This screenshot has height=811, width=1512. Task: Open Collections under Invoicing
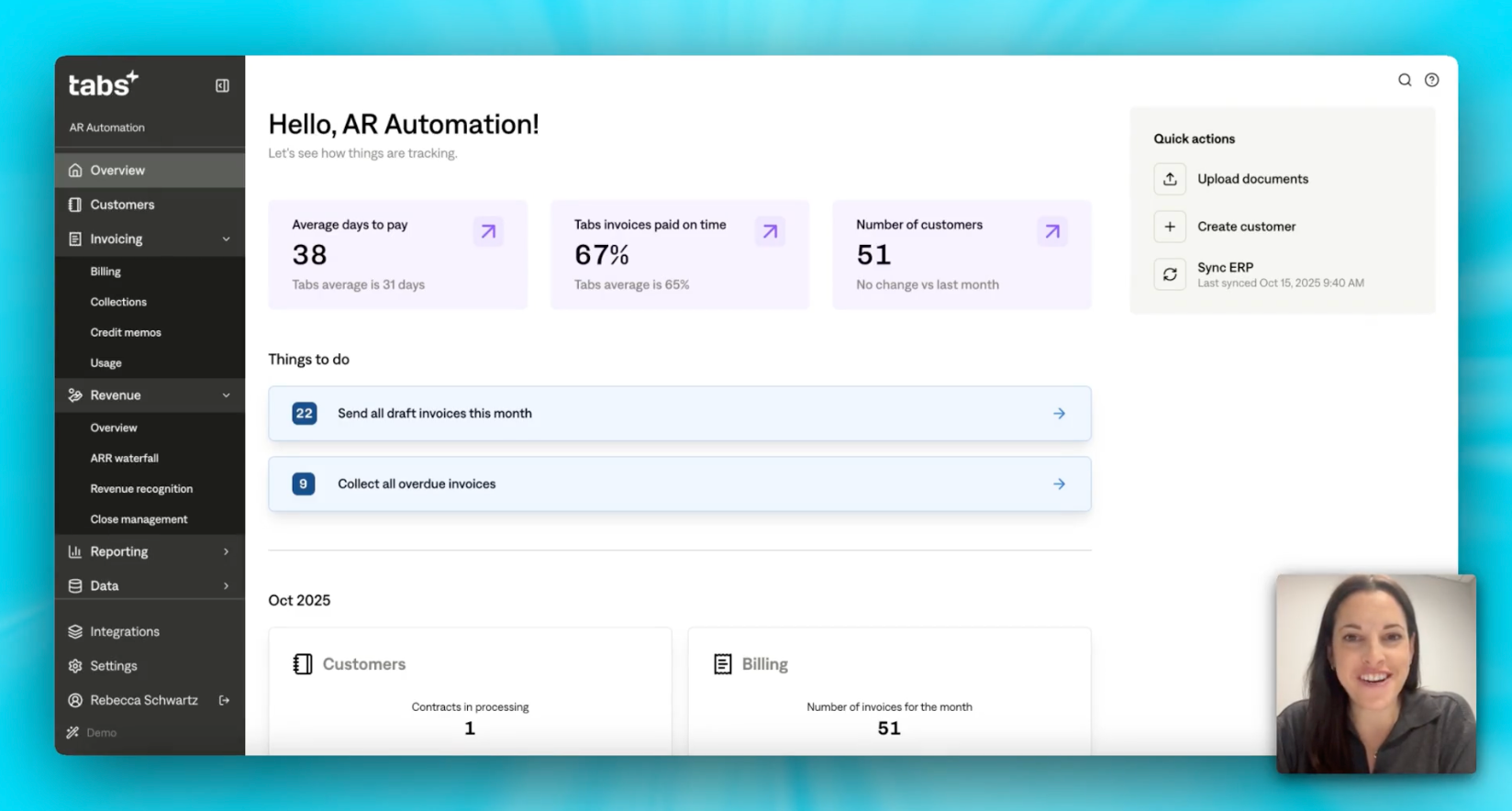coord(118,302)
